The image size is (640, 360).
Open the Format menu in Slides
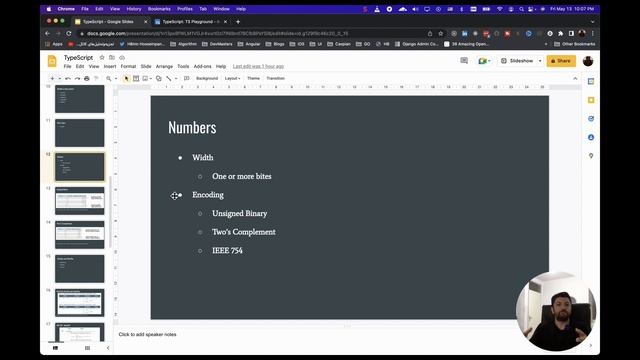[x=128, y=66]
